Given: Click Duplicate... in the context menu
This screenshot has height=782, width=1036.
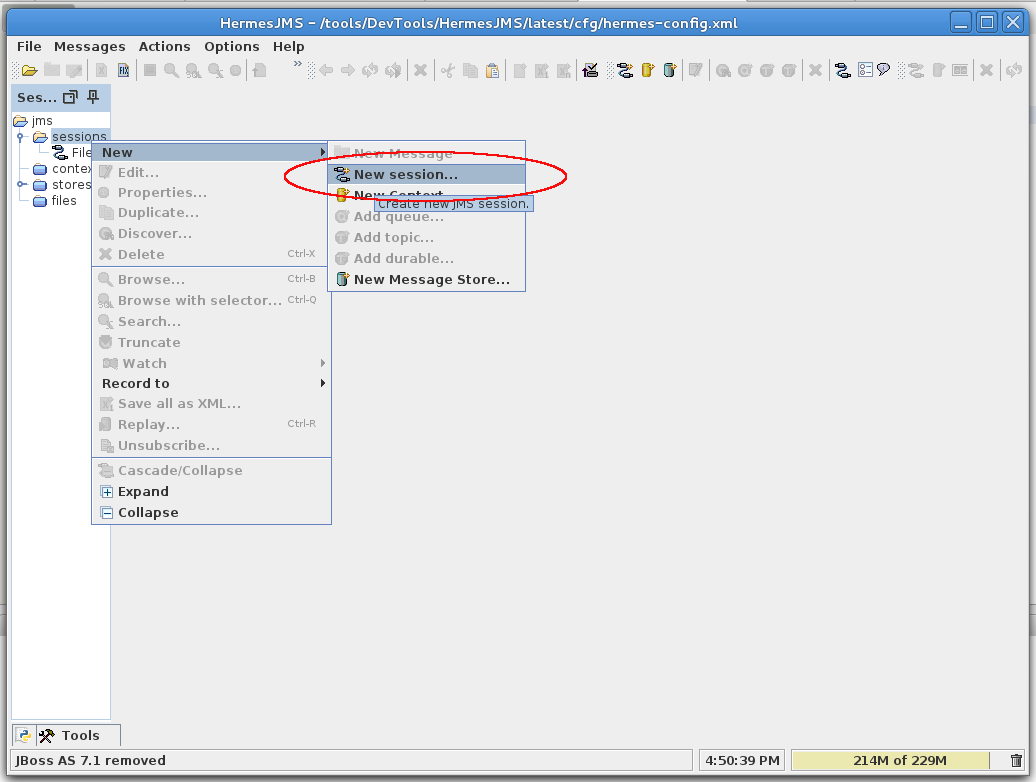Looking at the screenshot, I should (211, 213).
